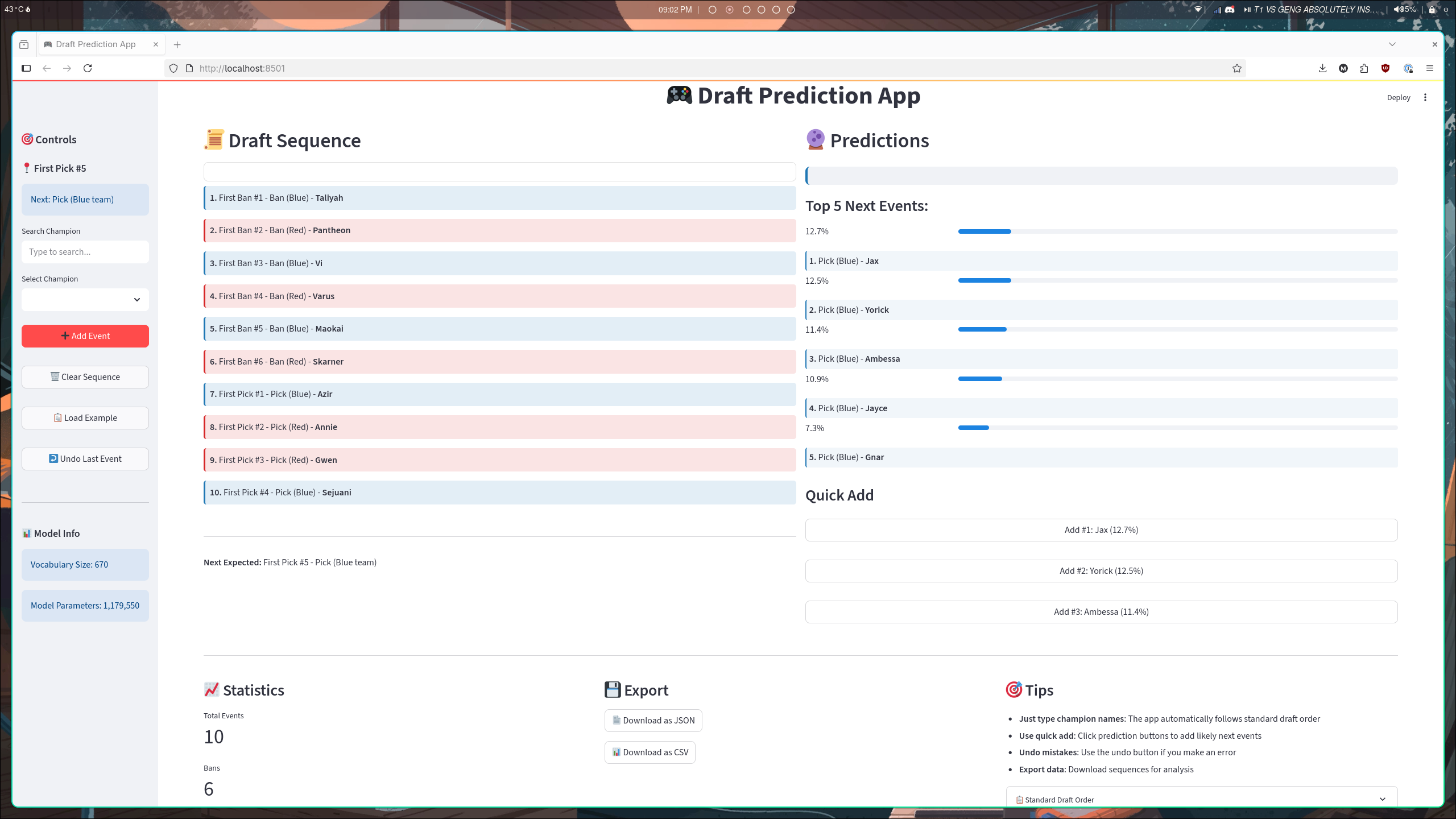Click the M circle extension icon
This screenshot has height=819, width=1456.
1343,68
